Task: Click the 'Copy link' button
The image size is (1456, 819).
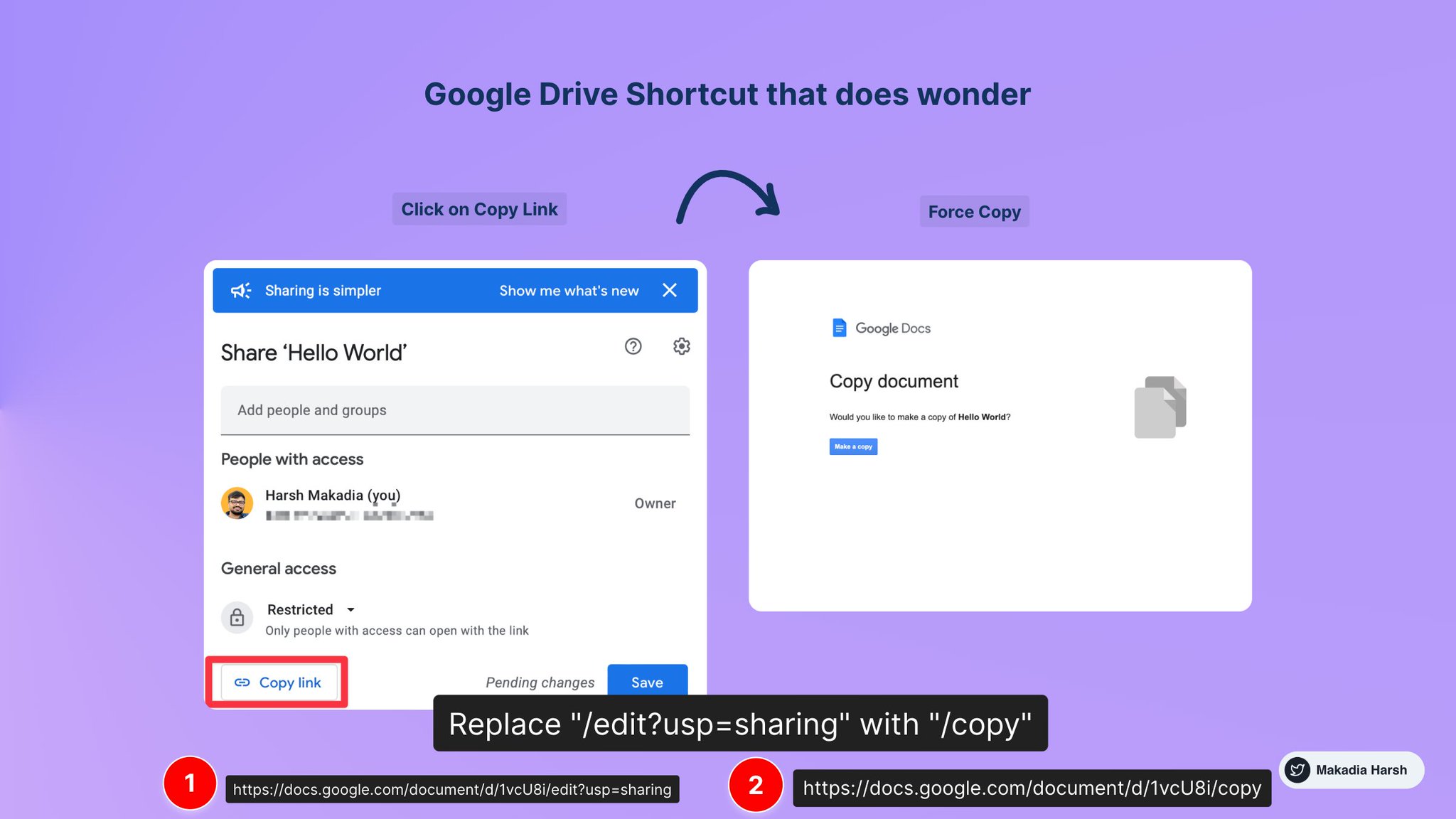Action: (x=278, y=682)
